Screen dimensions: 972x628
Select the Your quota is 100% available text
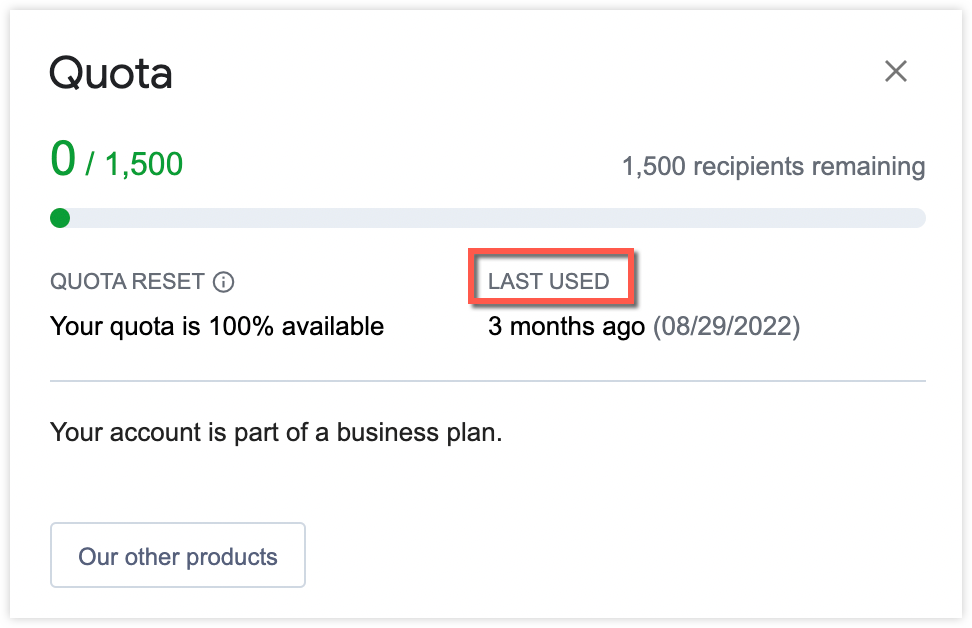click(217, 326)
